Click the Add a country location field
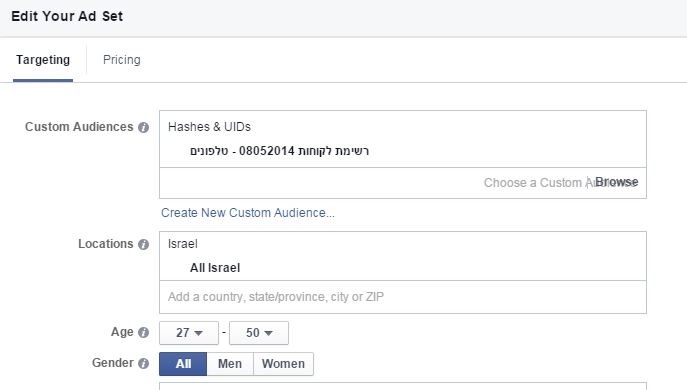Viewport: 687px width, 390px height. (x=403, y=297)
